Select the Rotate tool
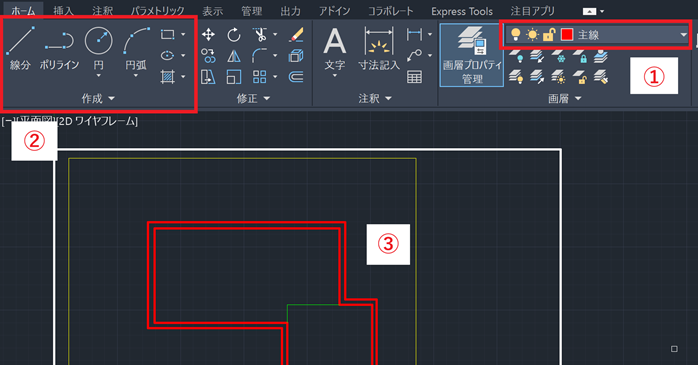 234,34
